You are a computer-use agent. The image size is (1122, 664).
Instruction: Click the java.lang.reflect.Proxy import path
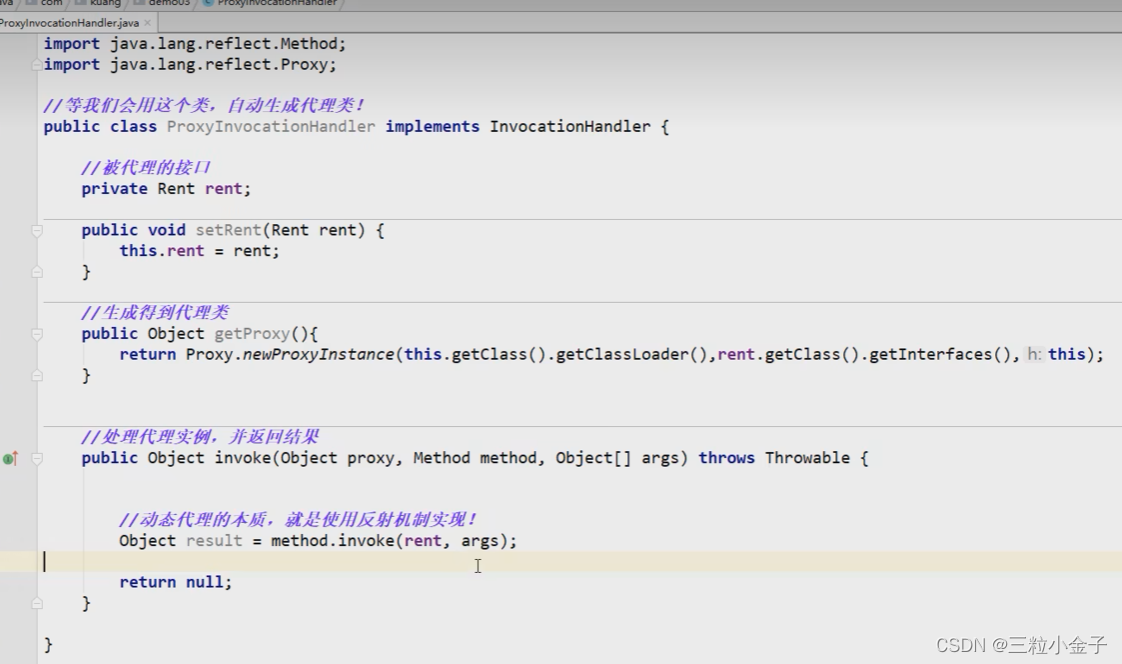219,64
